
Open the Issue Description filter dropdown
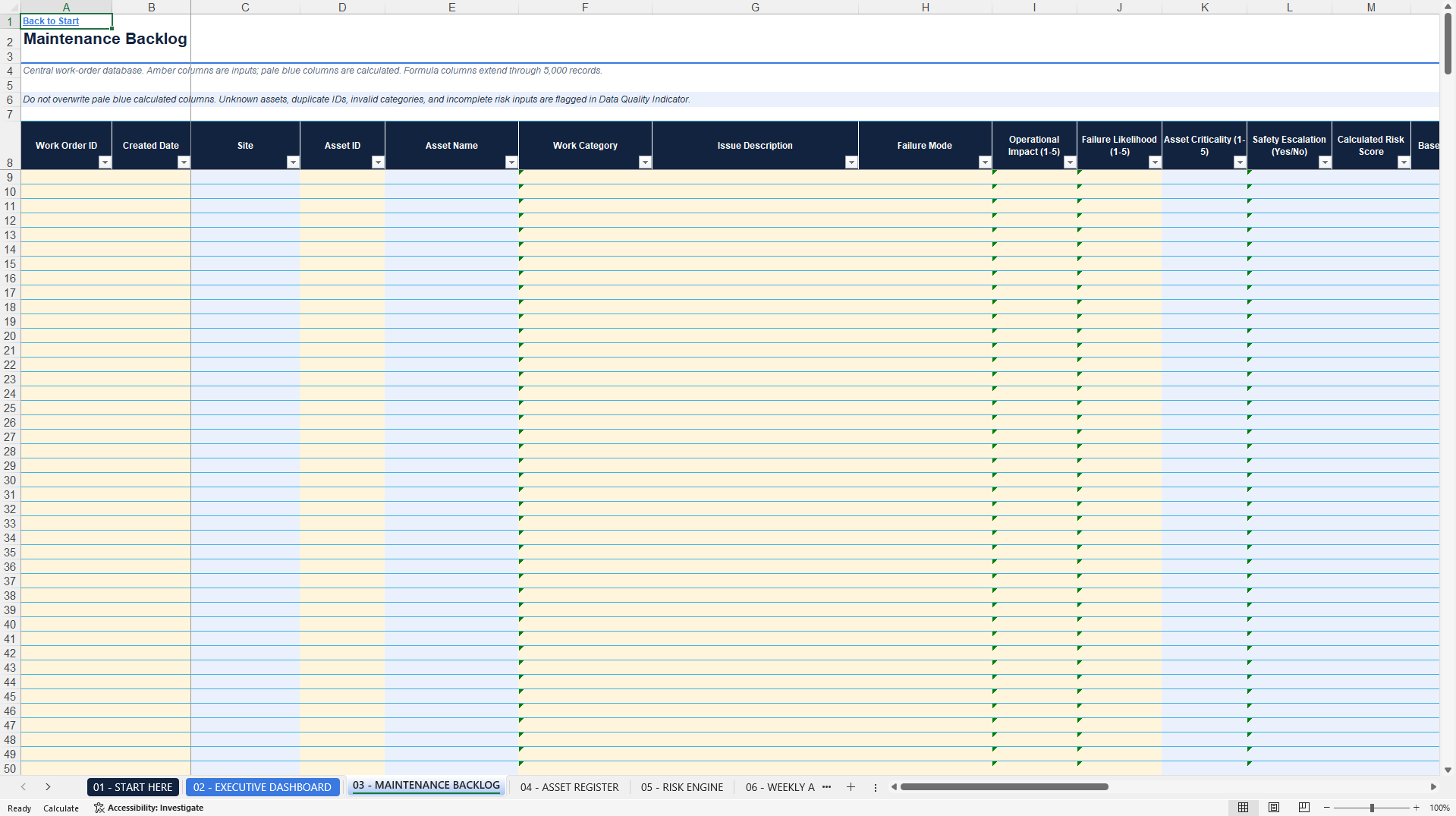pyautogui.click(x=851, y=162)
